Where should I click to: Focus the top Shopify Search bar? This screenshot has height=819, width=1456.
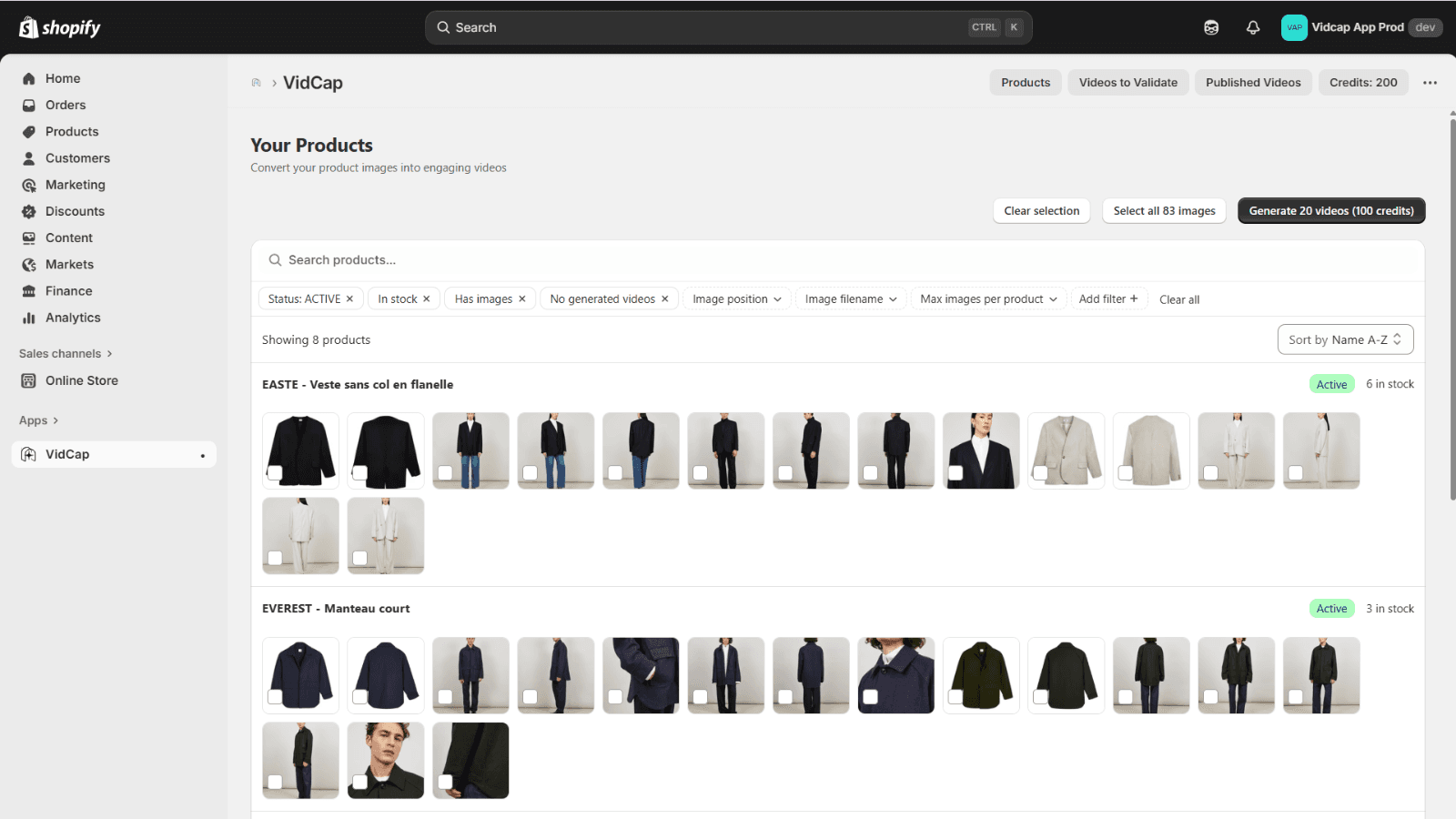[728, 27]
